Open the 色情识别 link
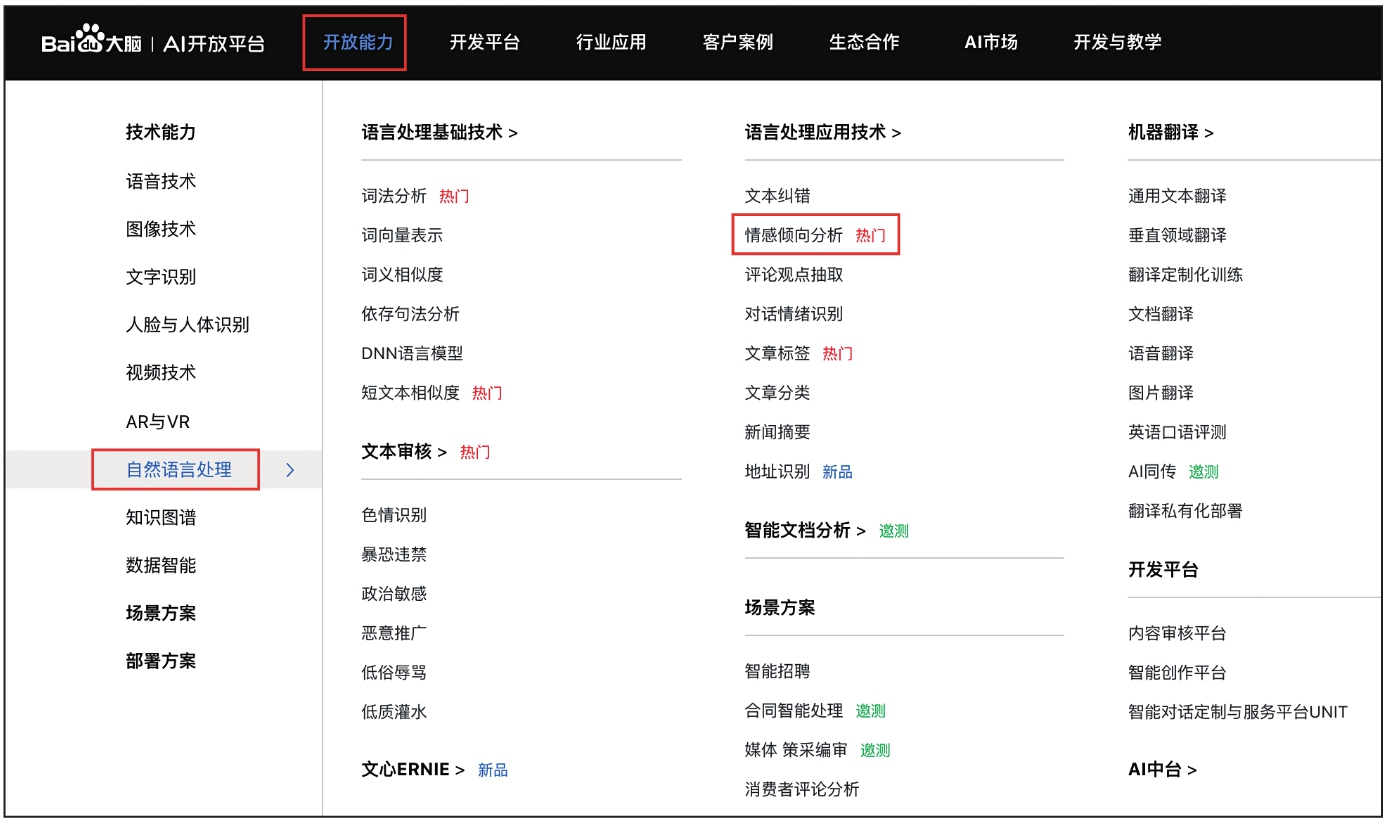Image resolution: width=1385 pixels, height=823 pixels. tap(394, 515)
